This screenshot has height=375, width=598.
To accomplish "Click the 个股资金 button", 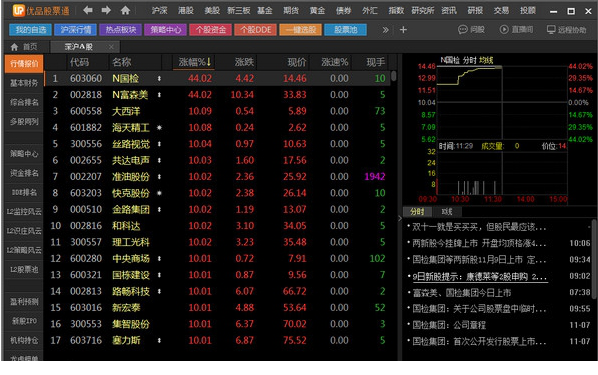I will 211,29.
